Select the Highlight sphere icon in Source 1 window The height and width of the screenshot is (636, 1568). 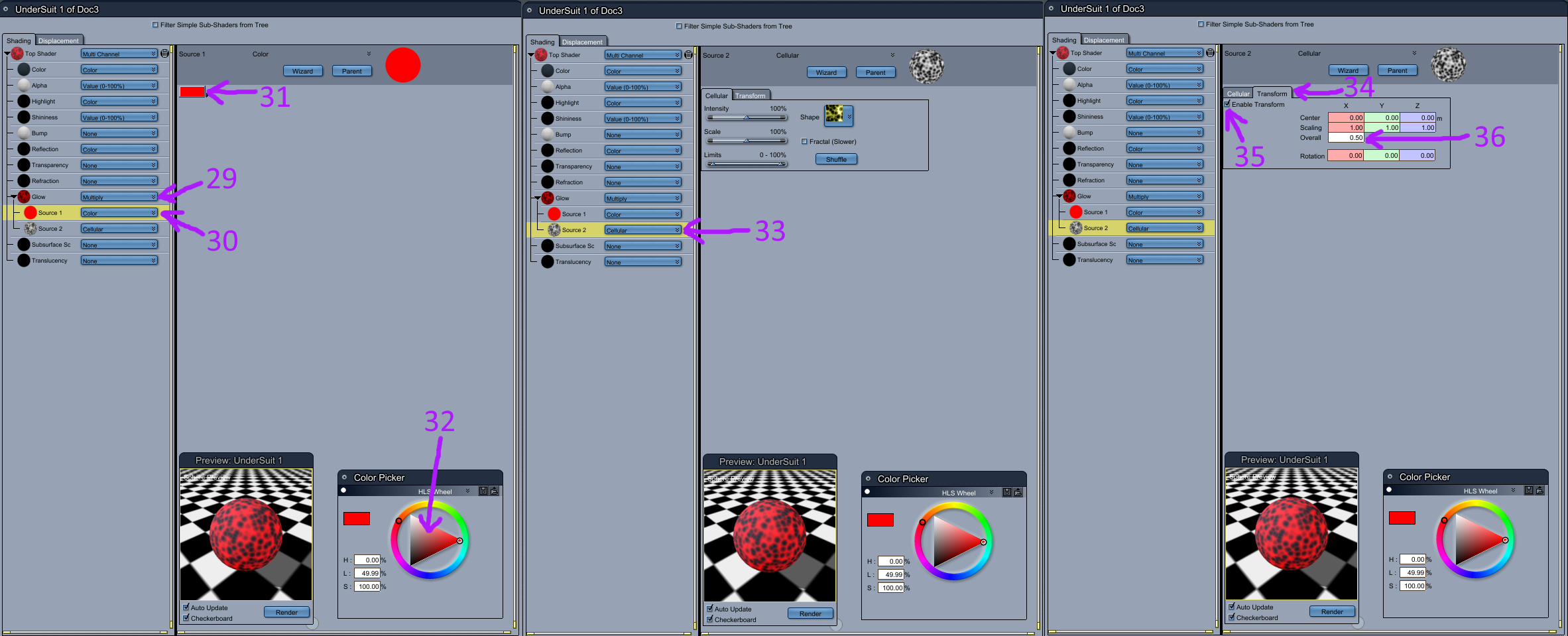[24, 101]
